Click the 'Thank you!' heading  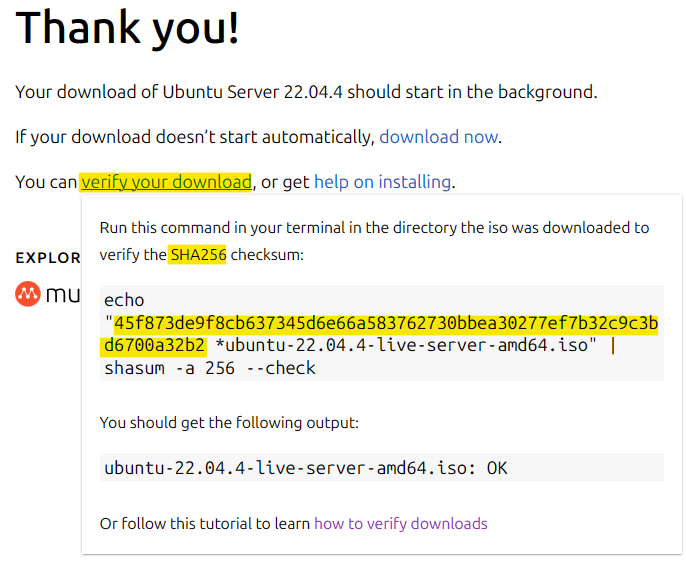point(127,28)
